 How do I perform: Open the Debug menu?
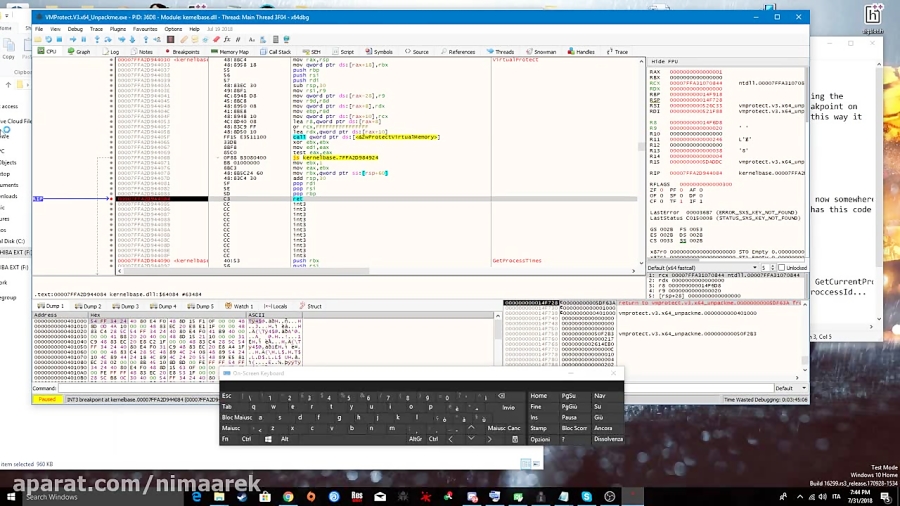point(75,29)
